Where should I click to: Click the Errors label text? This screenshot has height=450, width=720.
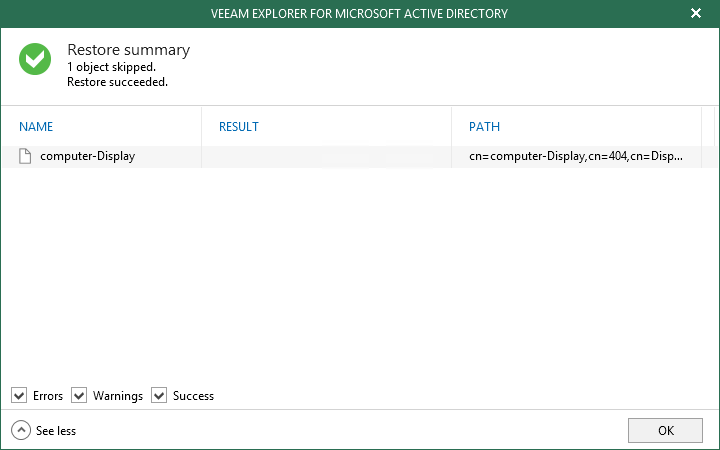(x=48, y=396)
